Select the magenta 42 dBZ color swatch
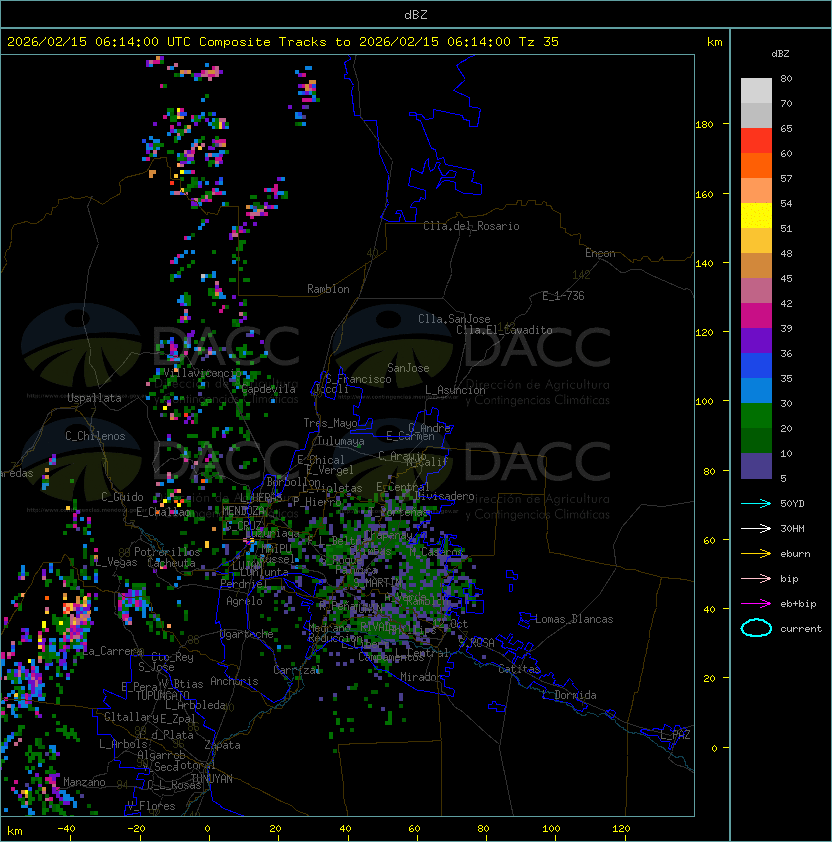832x842 pixels. [756, 316]
